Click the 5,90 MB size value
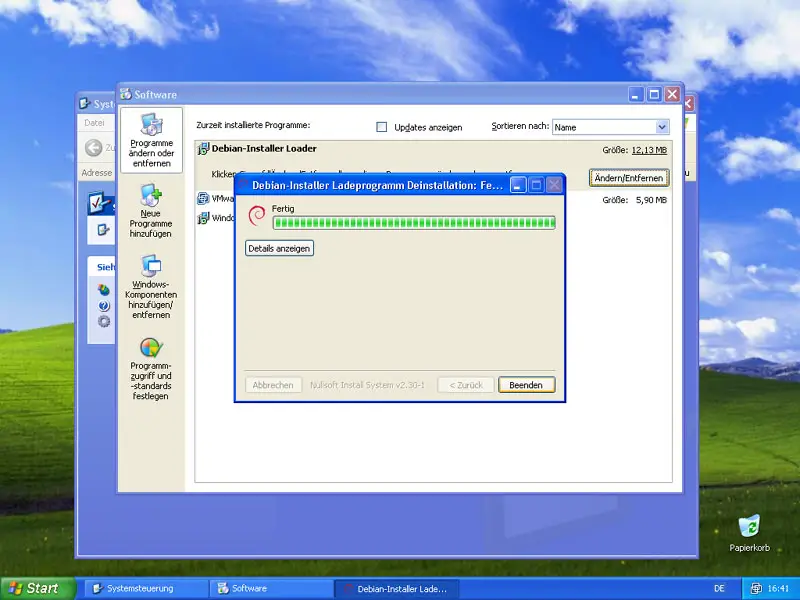Viewport: 800px width, 600px height. pos(651,200)
